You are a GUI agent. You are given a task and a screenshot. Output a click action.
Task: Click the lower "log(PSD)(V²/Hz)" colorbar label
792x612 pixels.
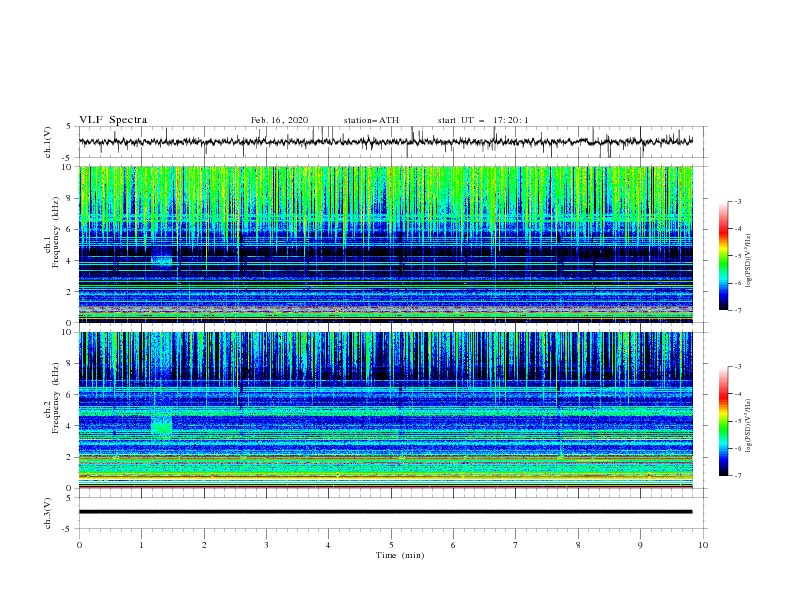pos(749,426)
